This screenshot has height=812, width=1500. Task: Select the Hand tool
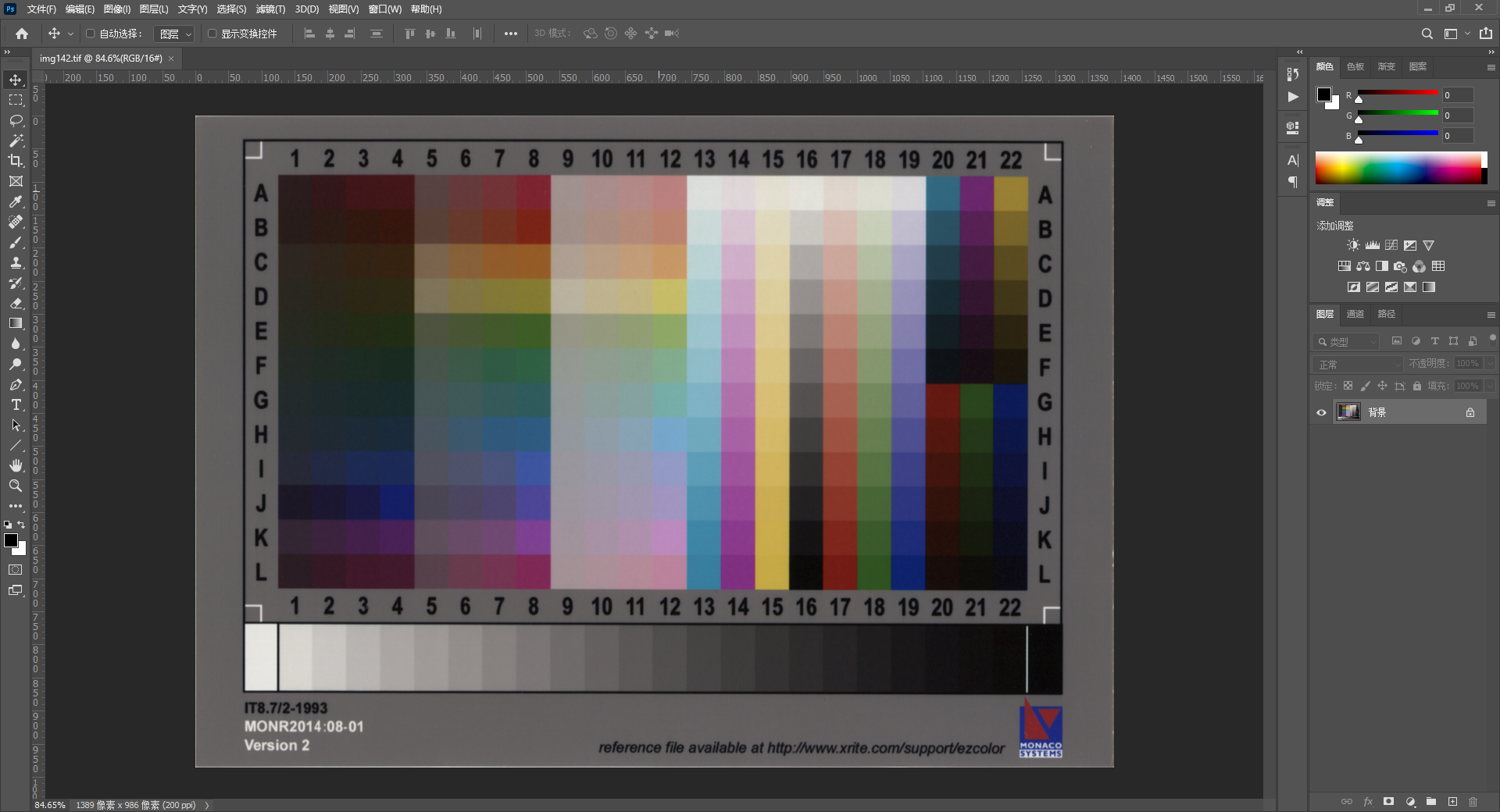coord(16,465)
